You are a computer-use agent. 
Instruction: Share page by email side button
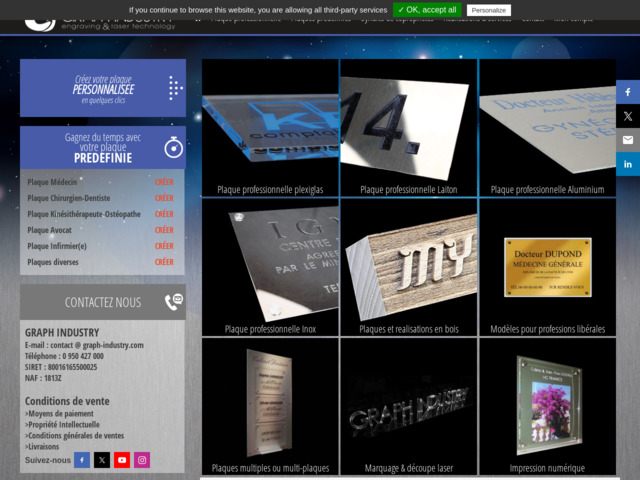tap(628, 140)
